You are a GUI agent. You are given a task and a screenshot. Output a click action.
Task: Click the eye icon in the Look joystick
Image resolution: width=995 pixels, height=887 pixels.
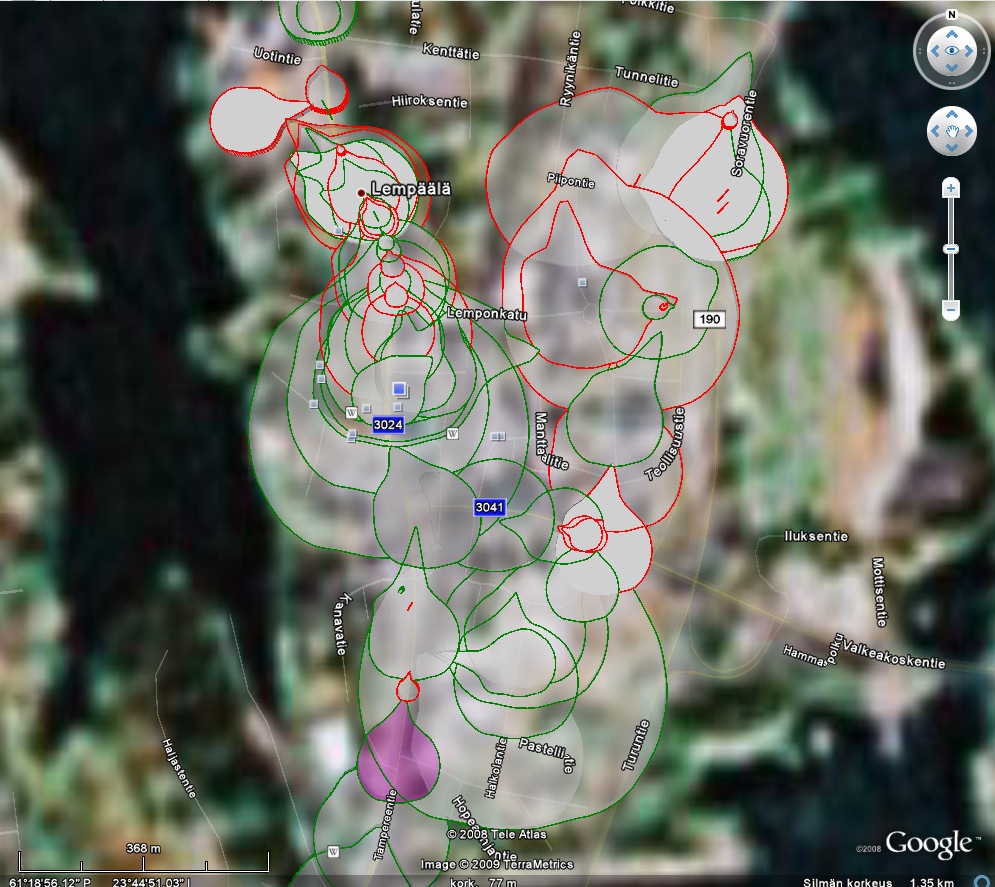(951, 51)
